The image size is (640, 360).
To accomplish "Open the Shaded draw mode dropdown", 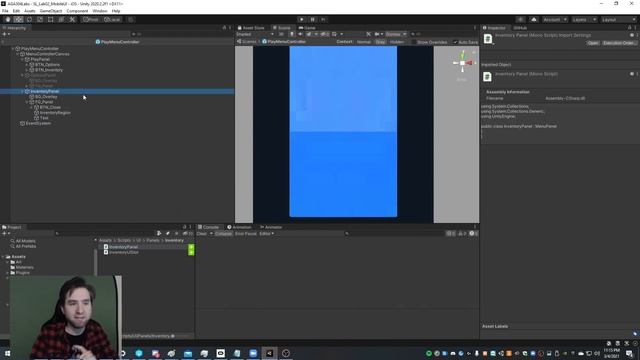I will coord(255,34).
